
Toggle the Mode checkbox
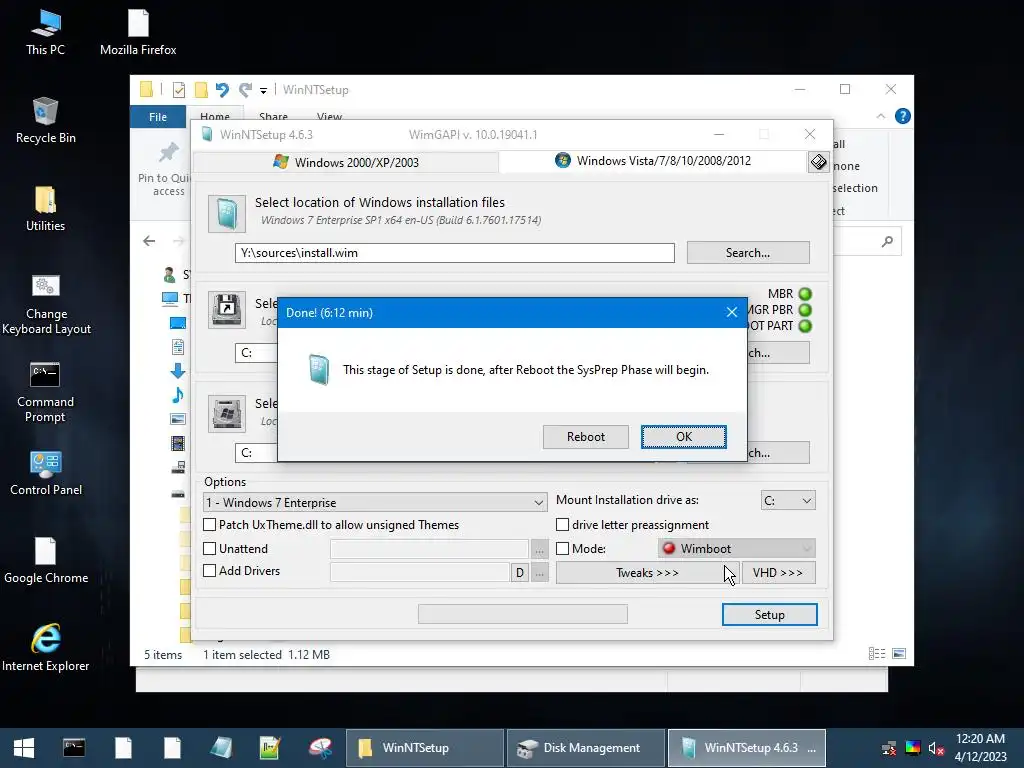pyautogui.click(x=562, y=549)
